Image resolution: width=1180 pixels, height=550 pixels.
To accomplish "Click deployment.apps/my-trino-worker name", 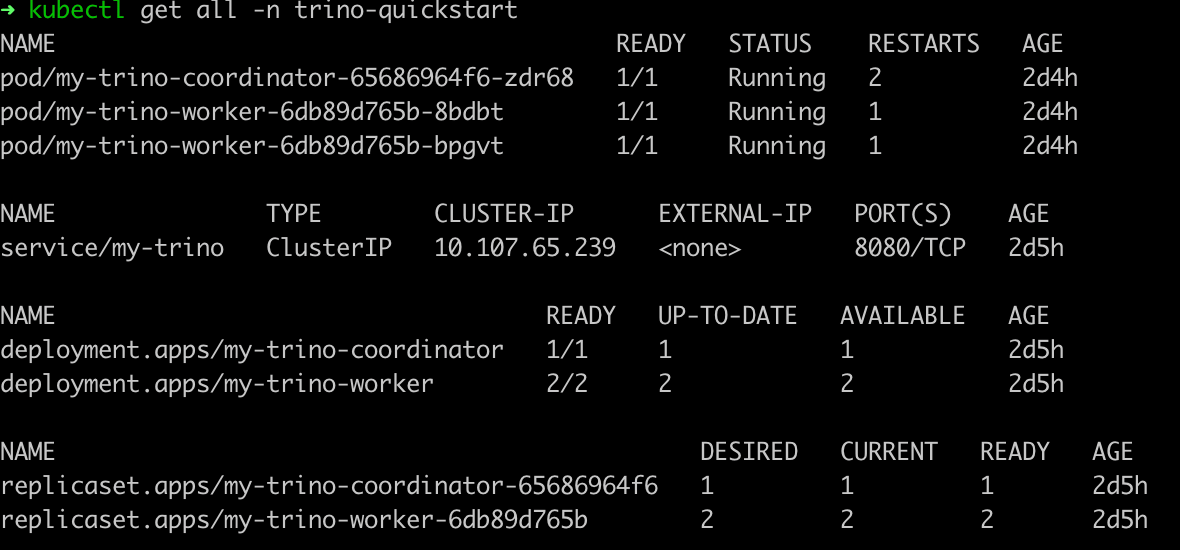I will [x=217, y=384].
